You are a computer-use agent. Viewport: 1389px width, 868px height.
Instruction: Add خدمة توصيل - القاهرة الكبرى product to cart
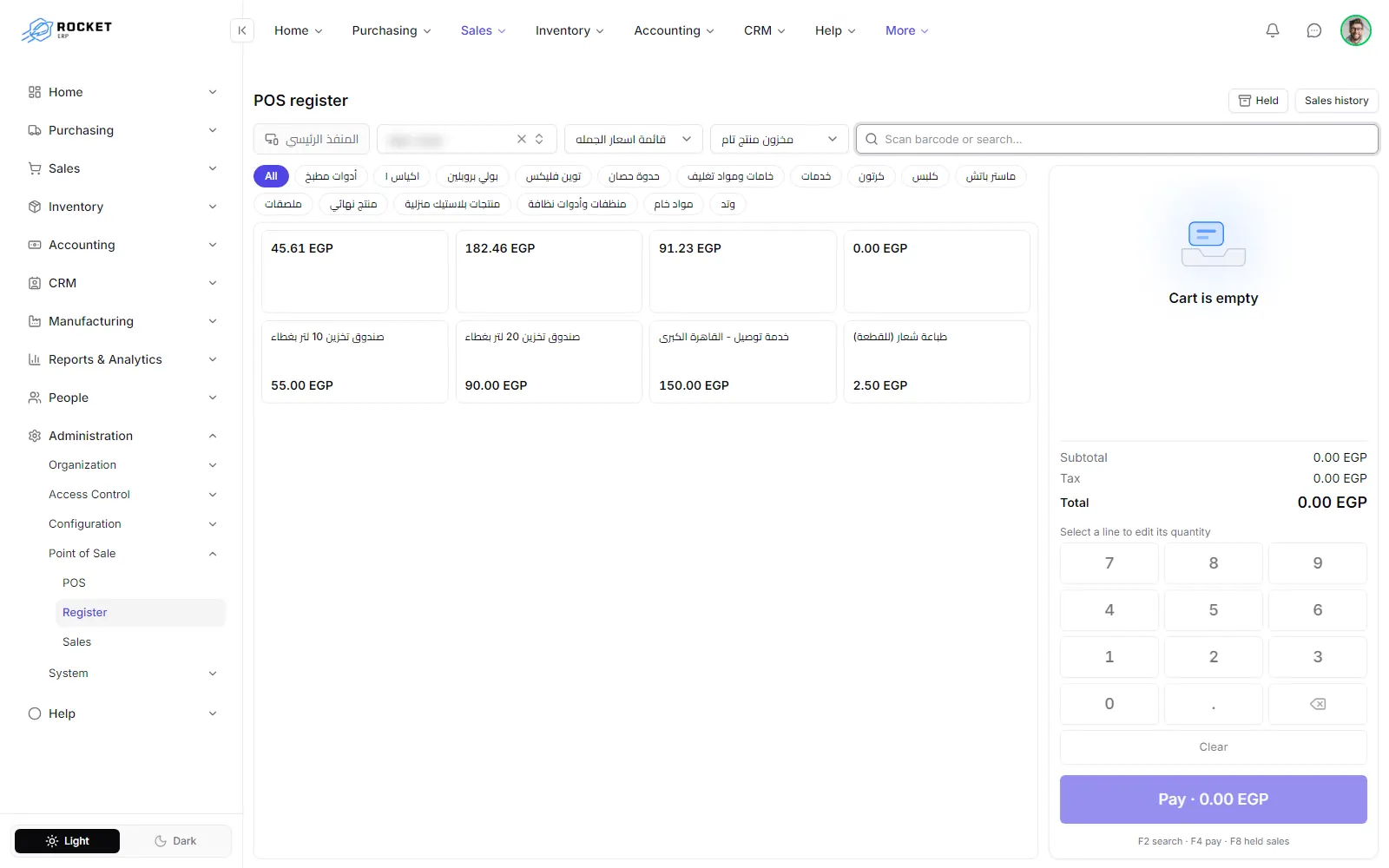742,362
